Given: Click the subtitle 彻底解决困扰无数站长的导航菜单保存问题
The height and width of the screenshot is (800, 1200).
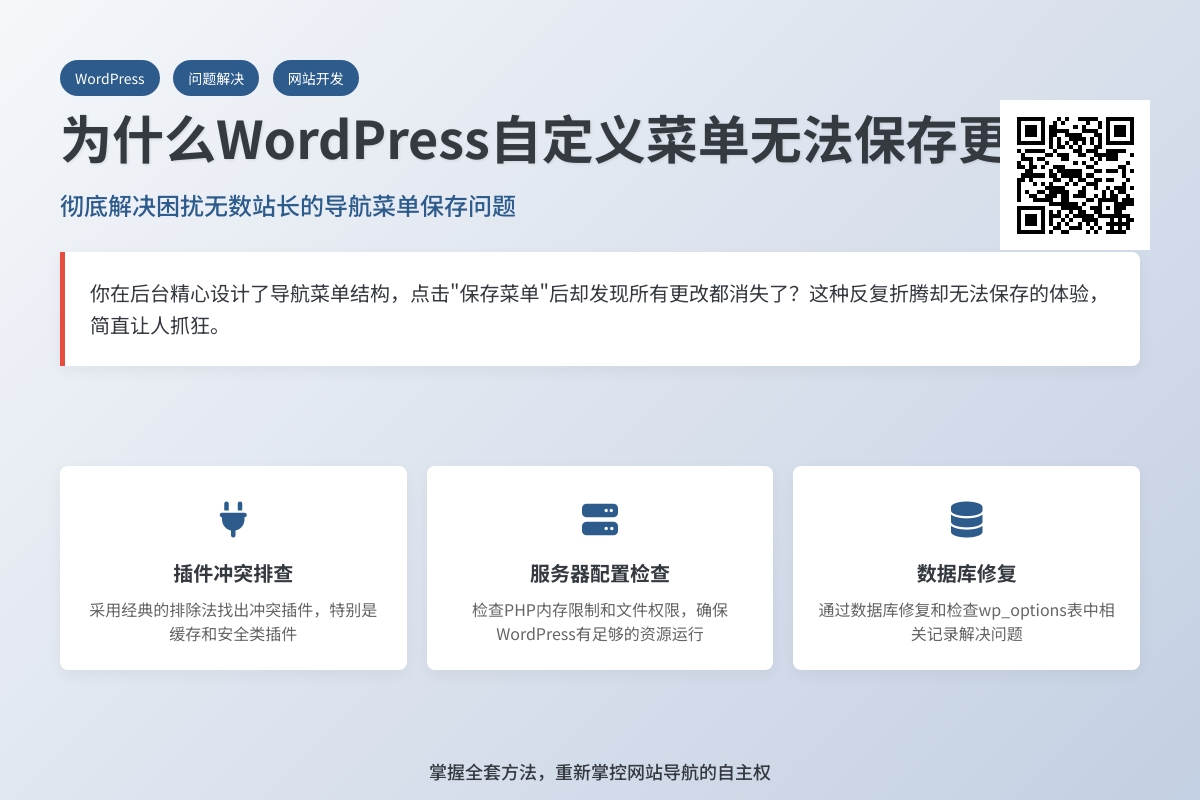Looking at the screenshot, I should point(288,207).
